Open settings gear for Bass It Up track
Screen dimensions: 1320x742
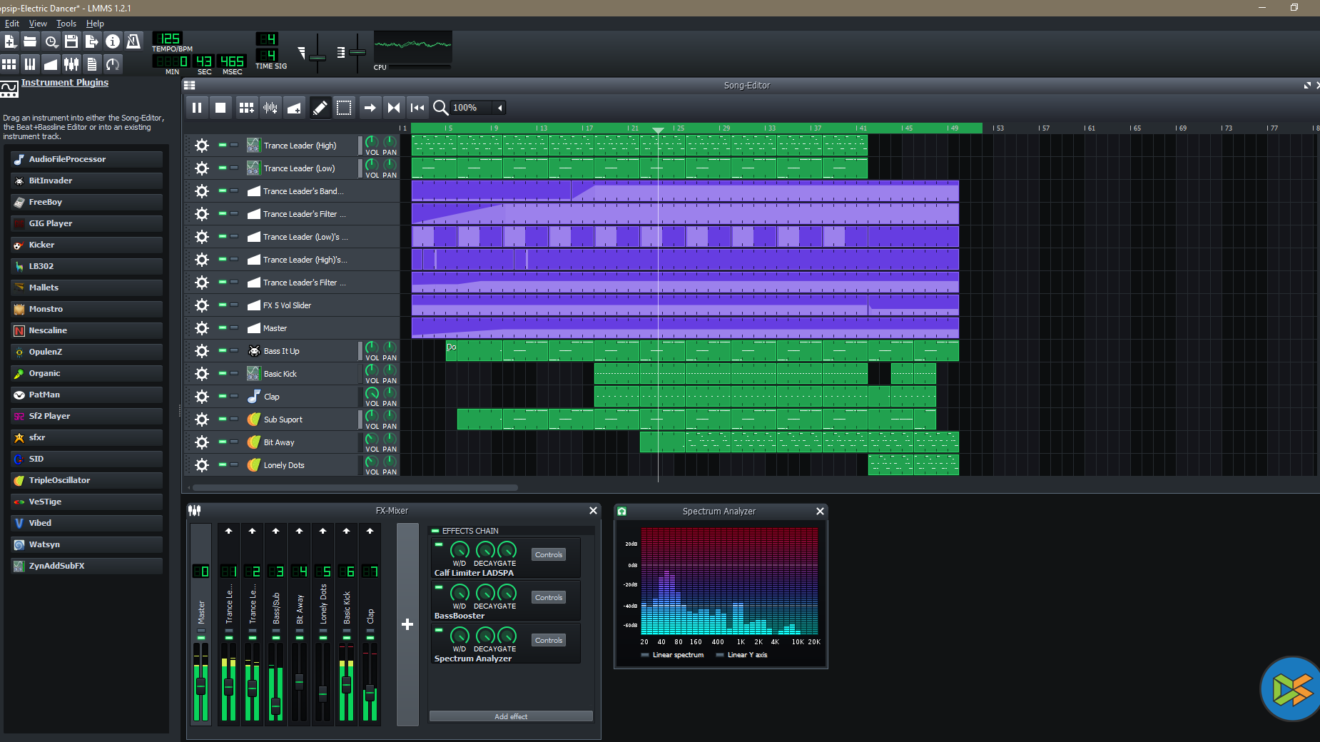pos(201,351)
